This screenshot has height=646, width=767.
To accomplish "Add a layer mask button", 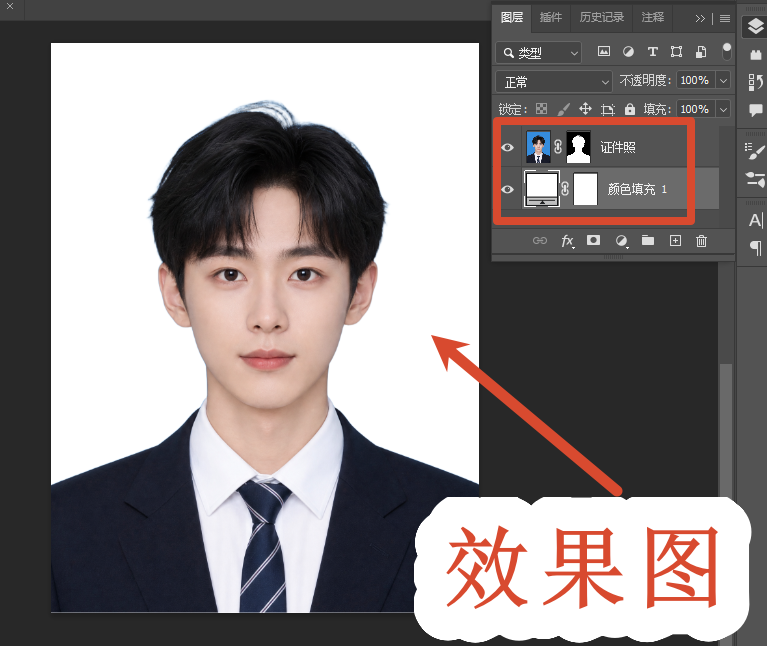I will click(x=593, y=240).
